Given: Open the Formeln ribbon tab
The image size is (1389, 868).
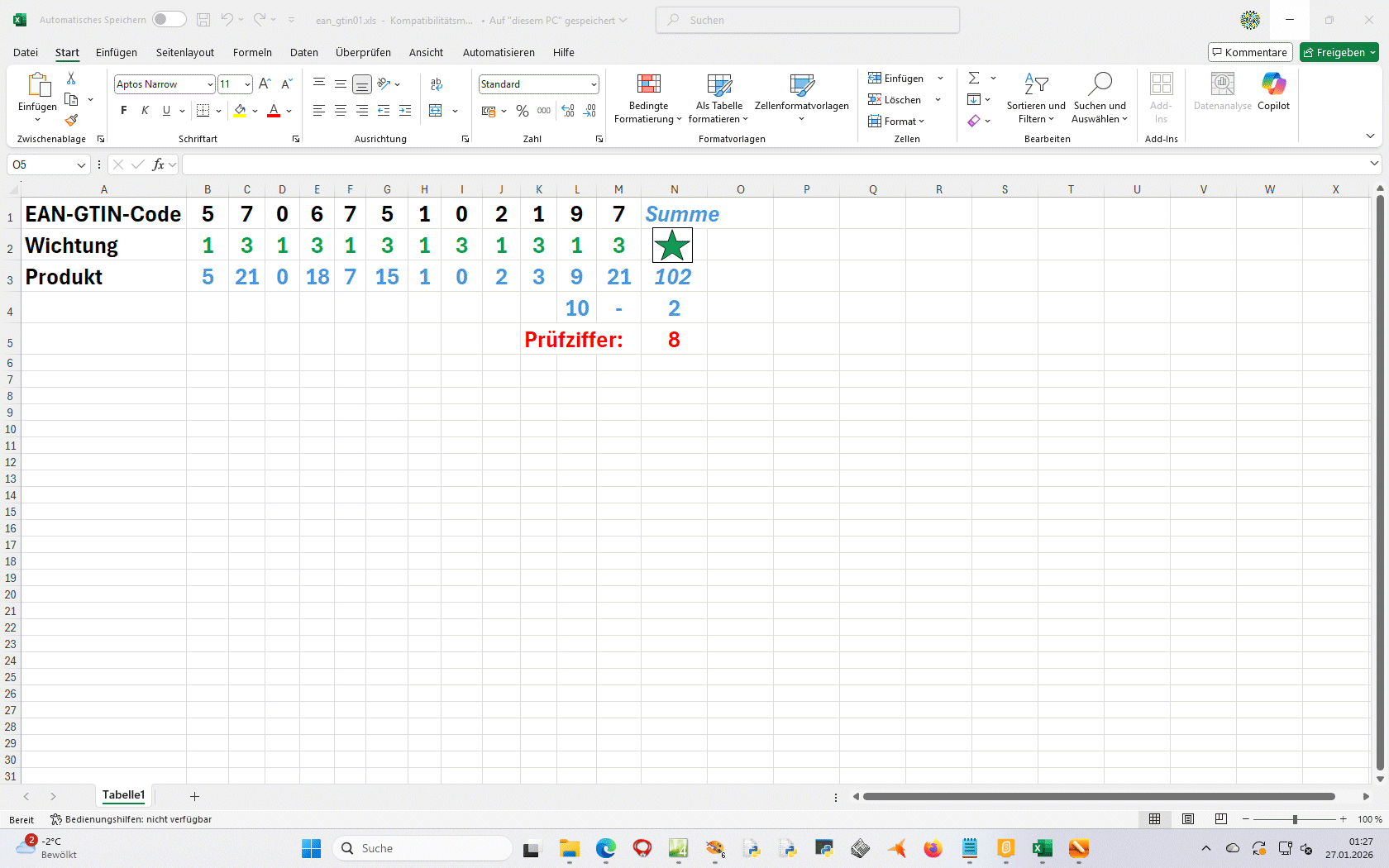Looking at the screenshot, I should coord(252,52).
